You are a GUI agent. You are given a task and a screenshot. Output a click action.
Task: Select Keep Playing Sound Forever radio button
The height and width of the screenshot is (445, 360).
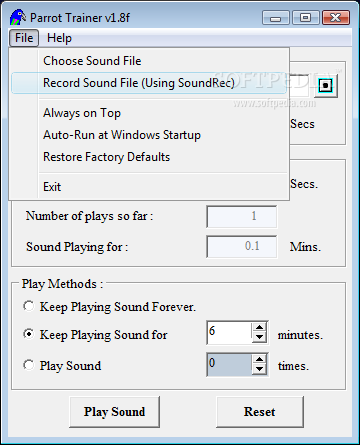pos(29,306)
